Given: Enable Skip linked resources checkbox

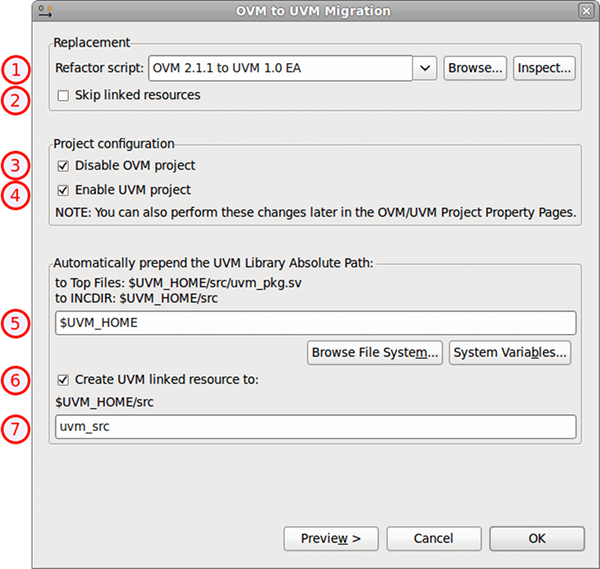Looking at the screenshot, I should [x=63, y=96].
